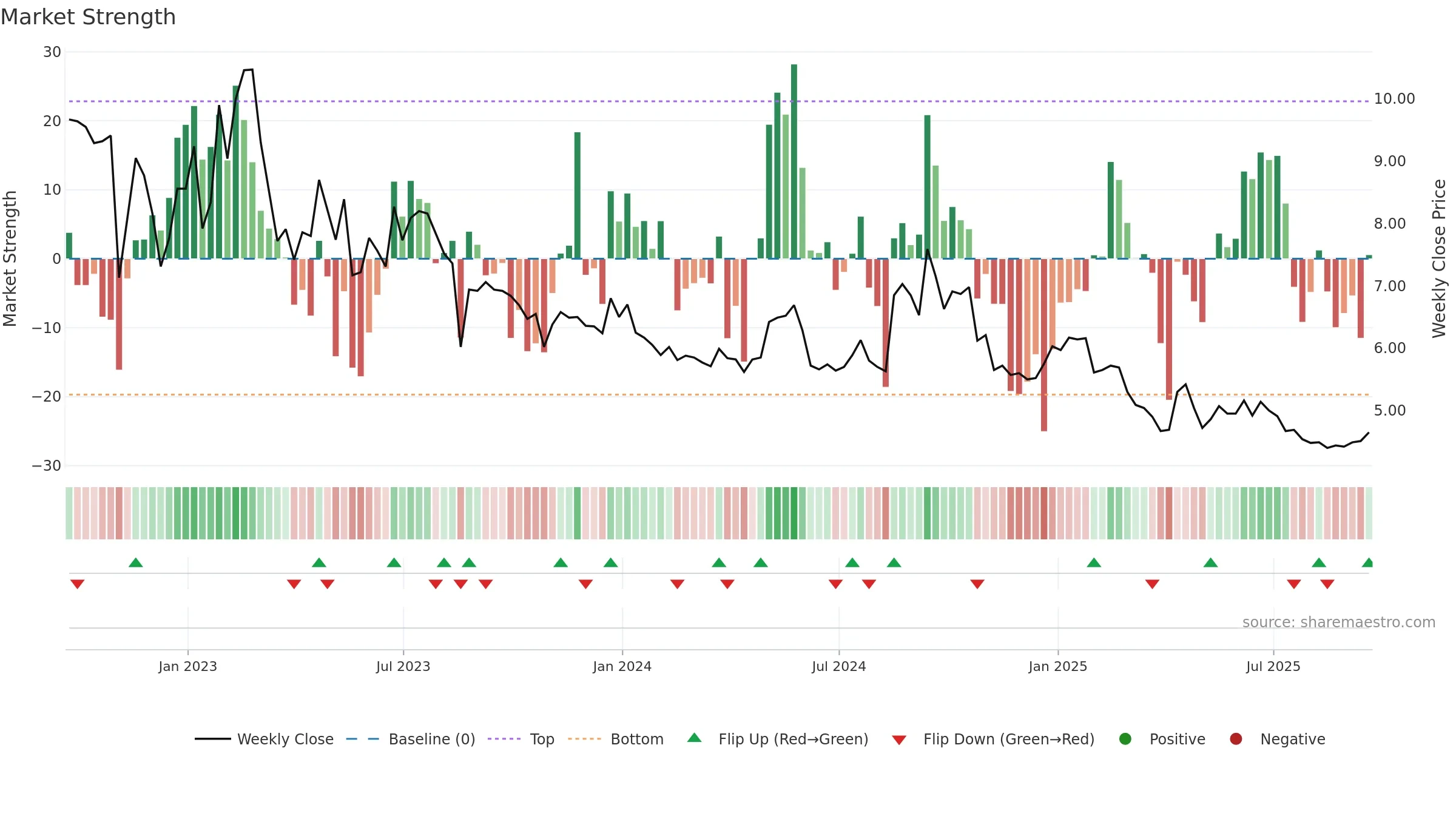This screenshot has height=819, width=1456.
Task: Click the first red flip-down marker at chart start
Action: click(77, 584)
